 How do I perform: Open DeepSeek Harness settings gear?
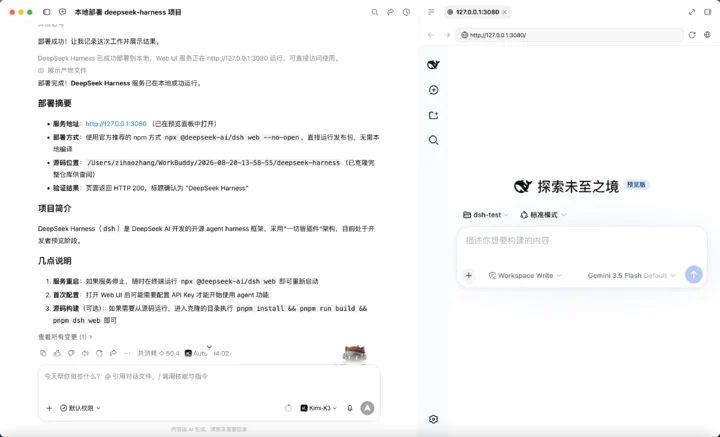tap(433, 419)
